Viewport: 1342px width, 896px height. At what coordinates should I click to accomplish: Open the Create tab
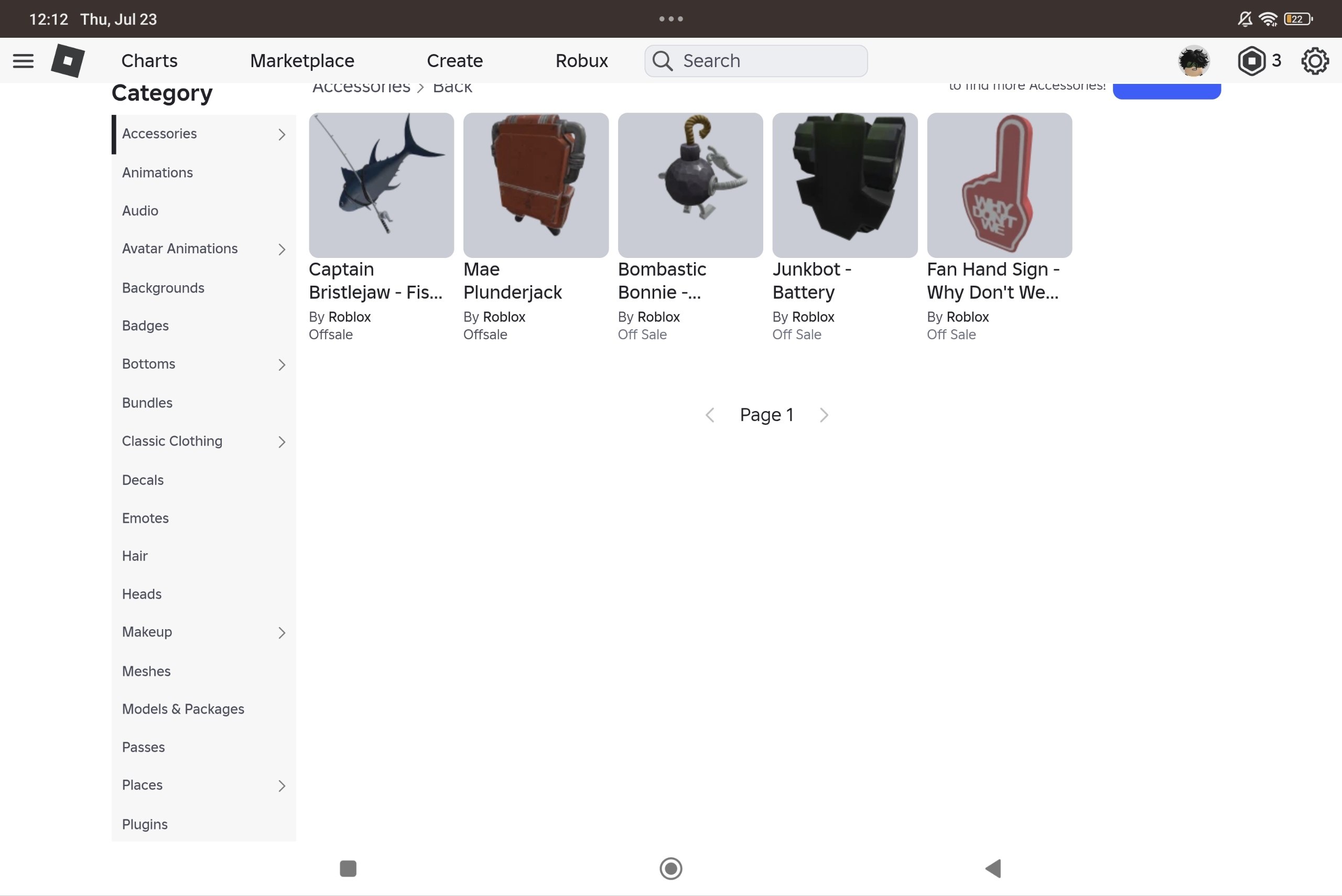pyautogui.click(x=455, y=61)
